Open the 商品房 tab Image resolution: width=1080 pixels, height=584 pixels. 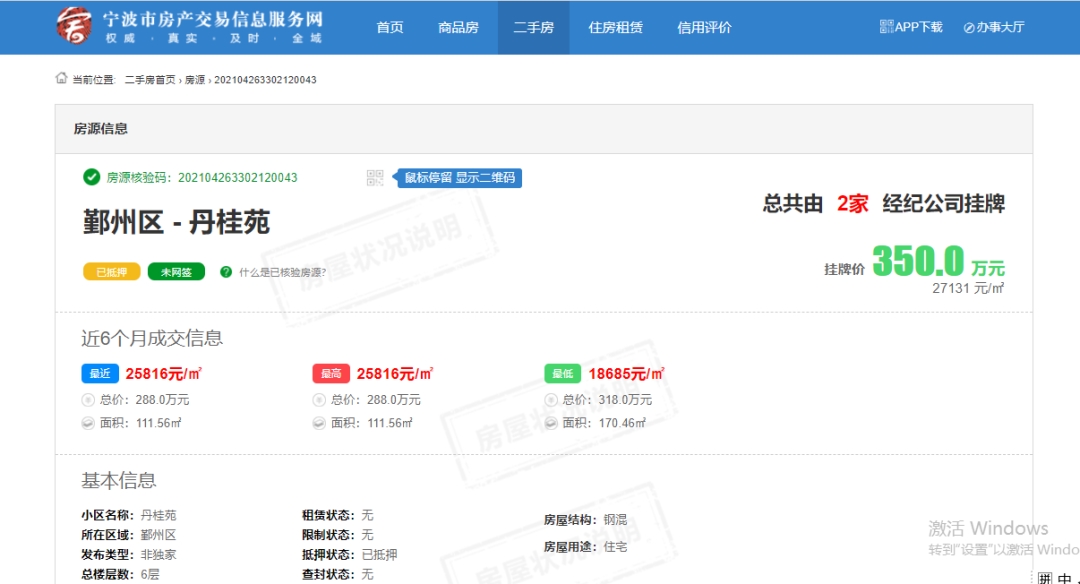tap(458, 28)
